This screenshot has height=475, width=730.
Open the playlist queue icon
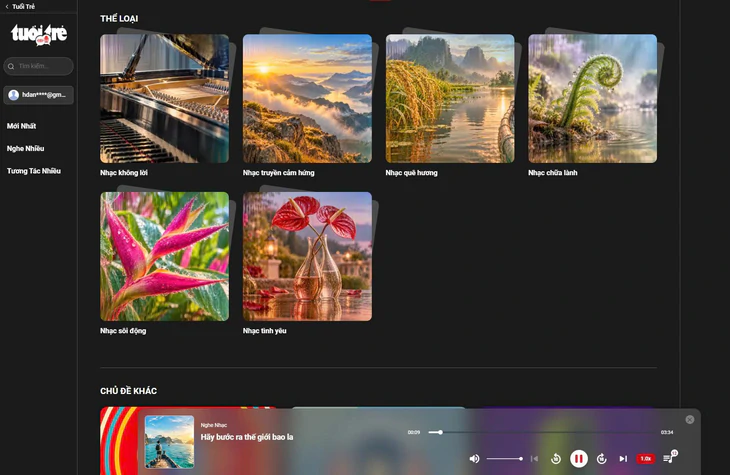pyautogui.click(x=669, y=457)
